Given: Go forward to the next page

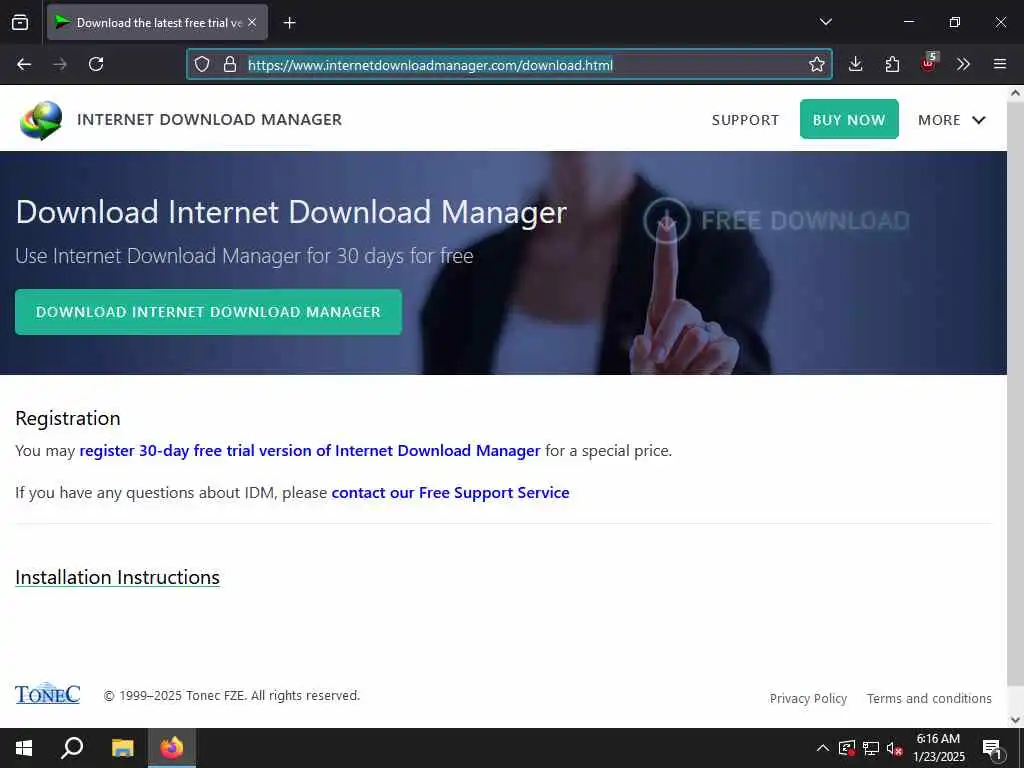Looking at the screenshot, I should click(60, 64).
